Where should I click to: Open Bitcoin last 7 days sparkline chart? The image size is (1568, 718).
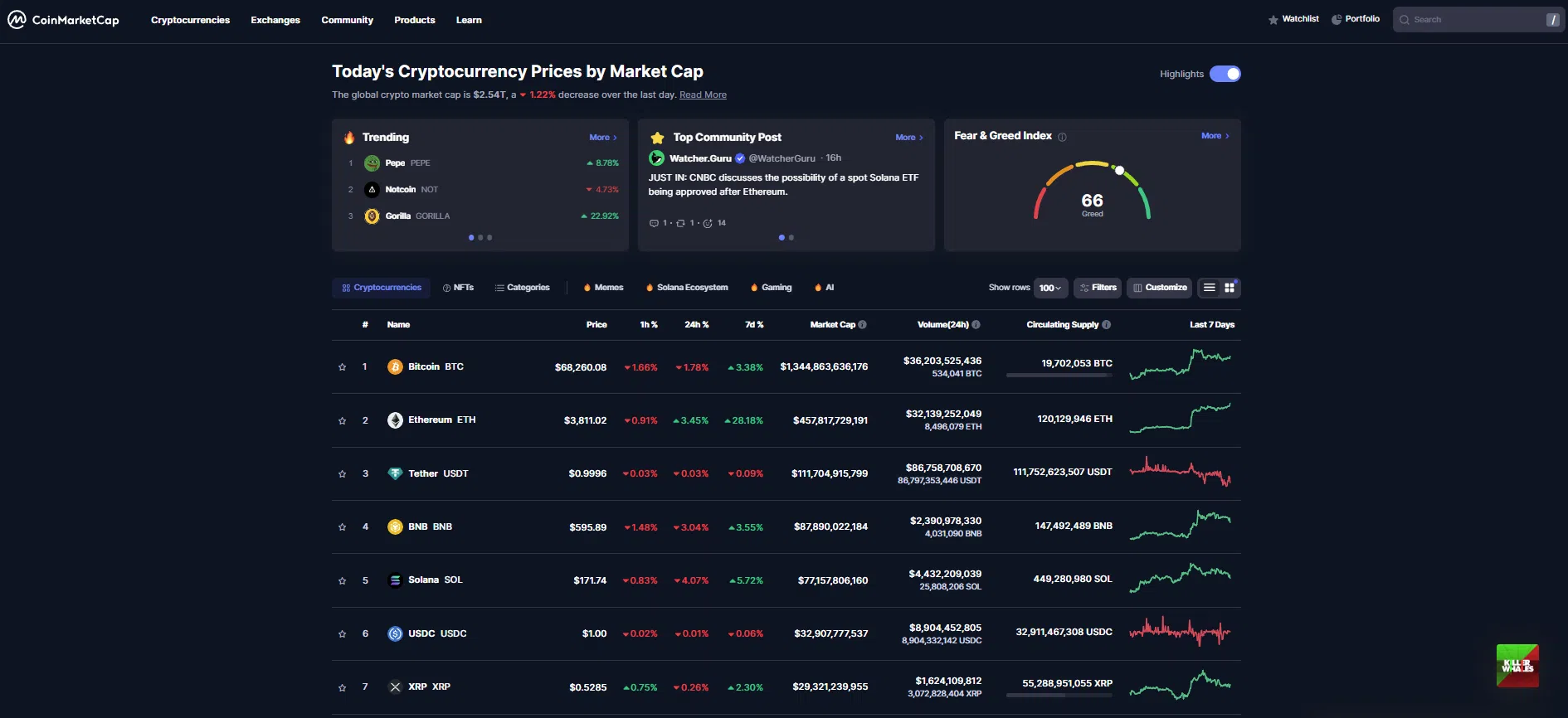point(1180,365)
